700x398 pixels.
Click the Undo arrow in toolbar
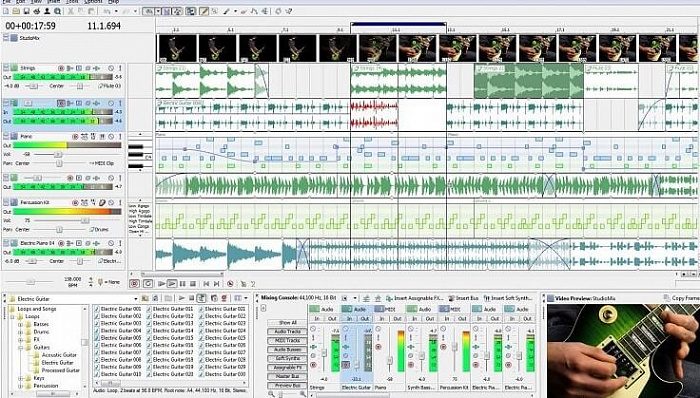pyautogui.click(x=107, y=11)
